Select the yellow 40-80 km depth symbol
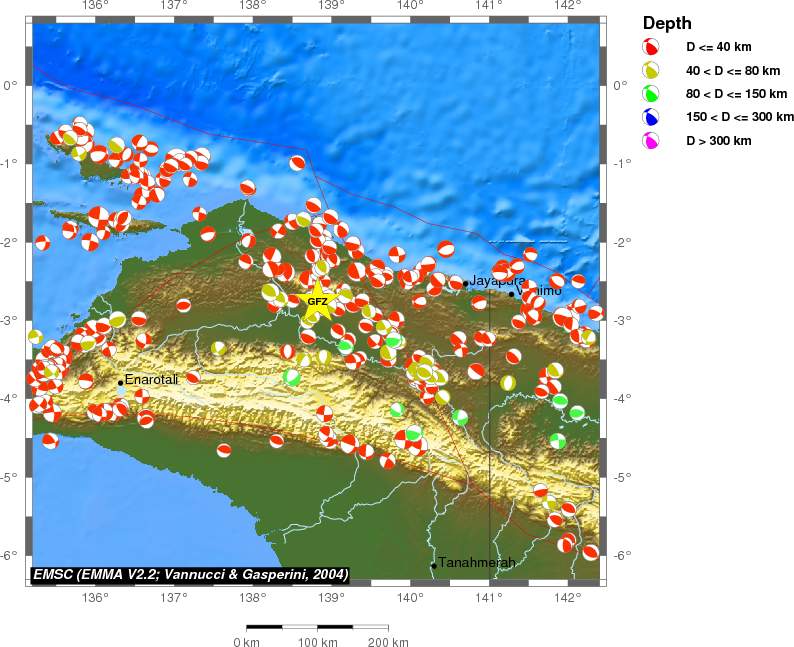The width and height of the screenshot is (794, 647). [651, 70]
